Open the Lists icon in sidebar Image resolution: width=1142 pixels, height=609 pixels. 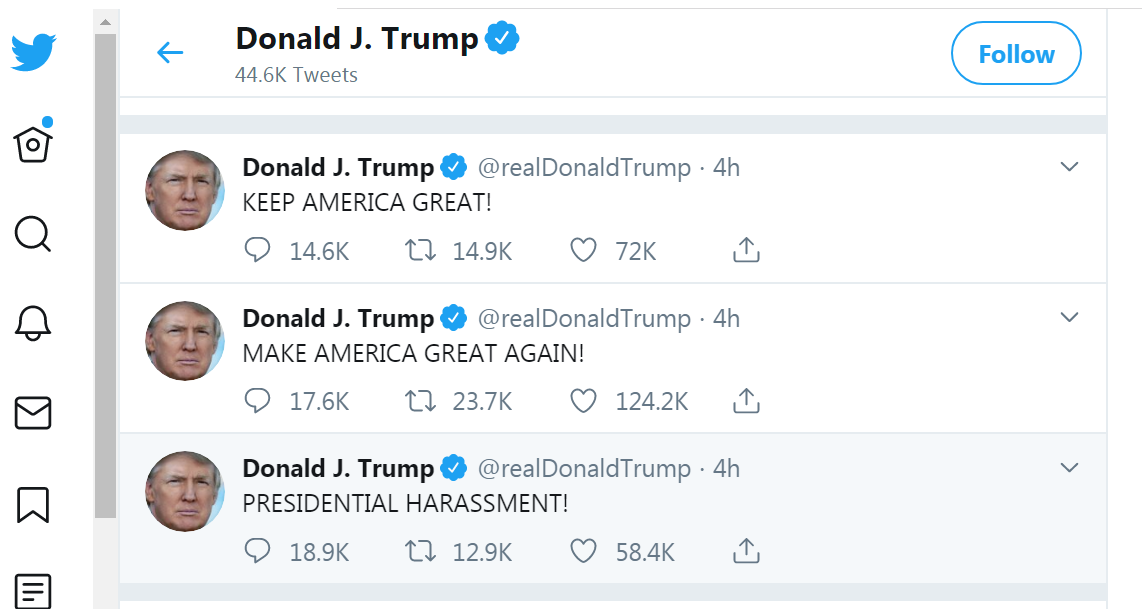tap(33, 589)
